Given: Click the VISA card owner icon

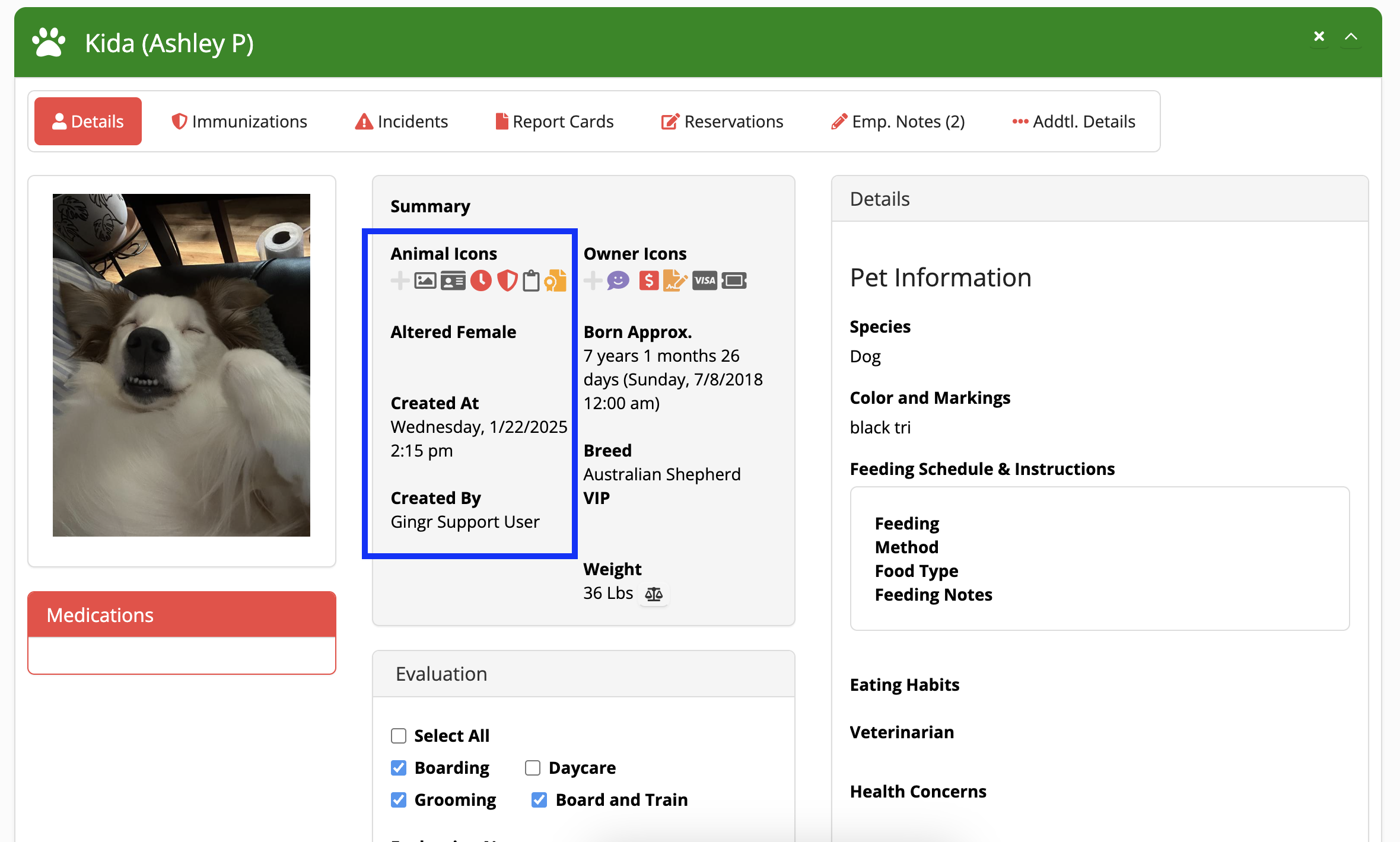Looking at the screenshot, I should (705, 280).
